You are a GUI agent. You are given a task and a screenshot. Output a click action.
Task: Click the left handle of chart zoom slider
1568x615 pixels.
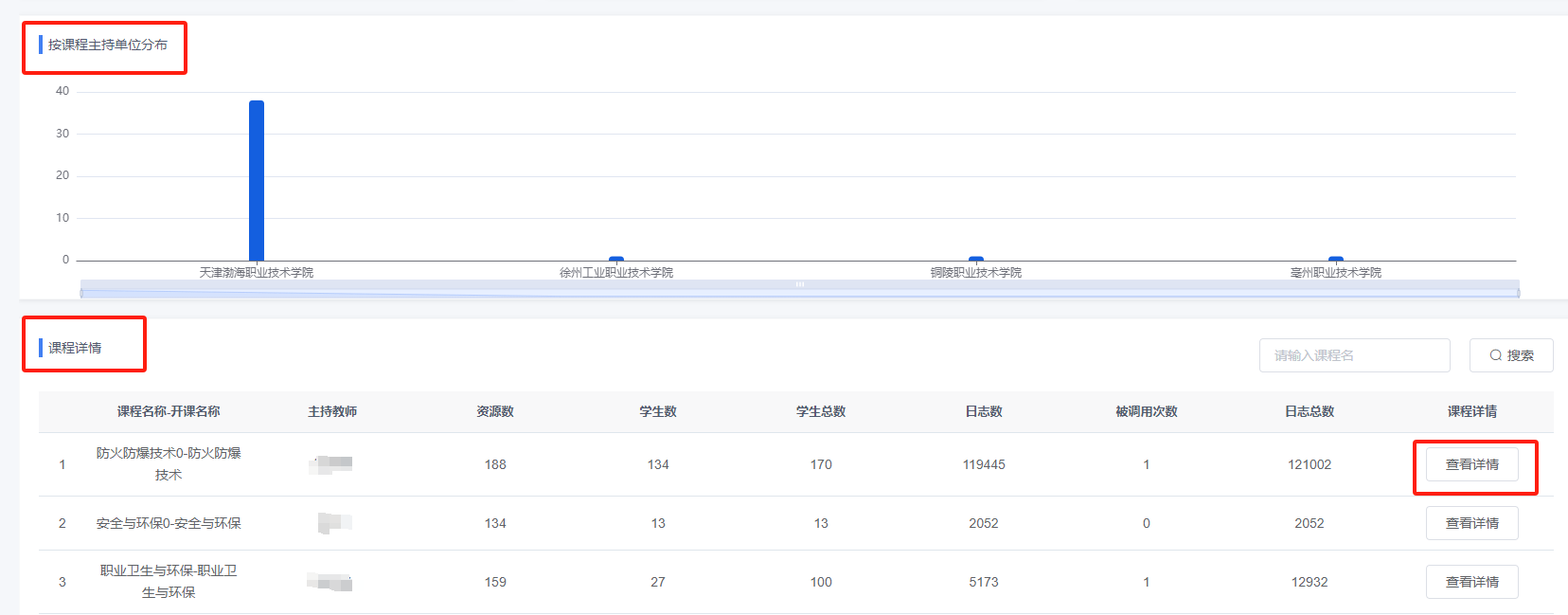tap(81, 293)
